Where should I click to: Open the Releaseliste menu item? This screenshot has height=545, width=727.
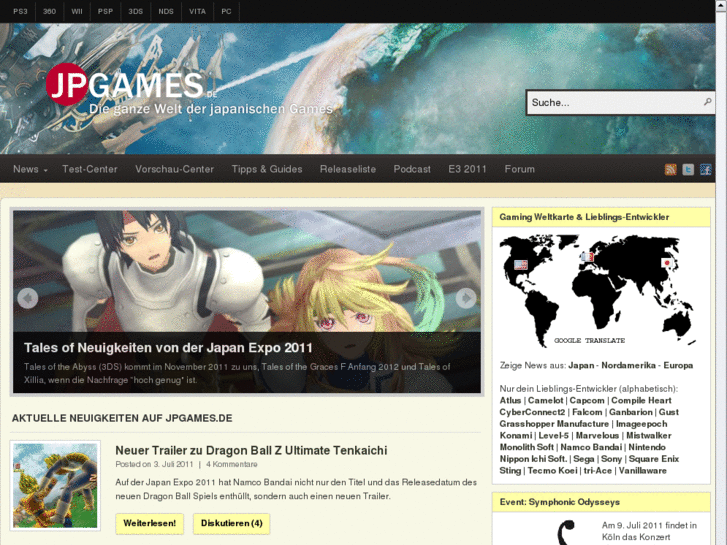[348, 169]
